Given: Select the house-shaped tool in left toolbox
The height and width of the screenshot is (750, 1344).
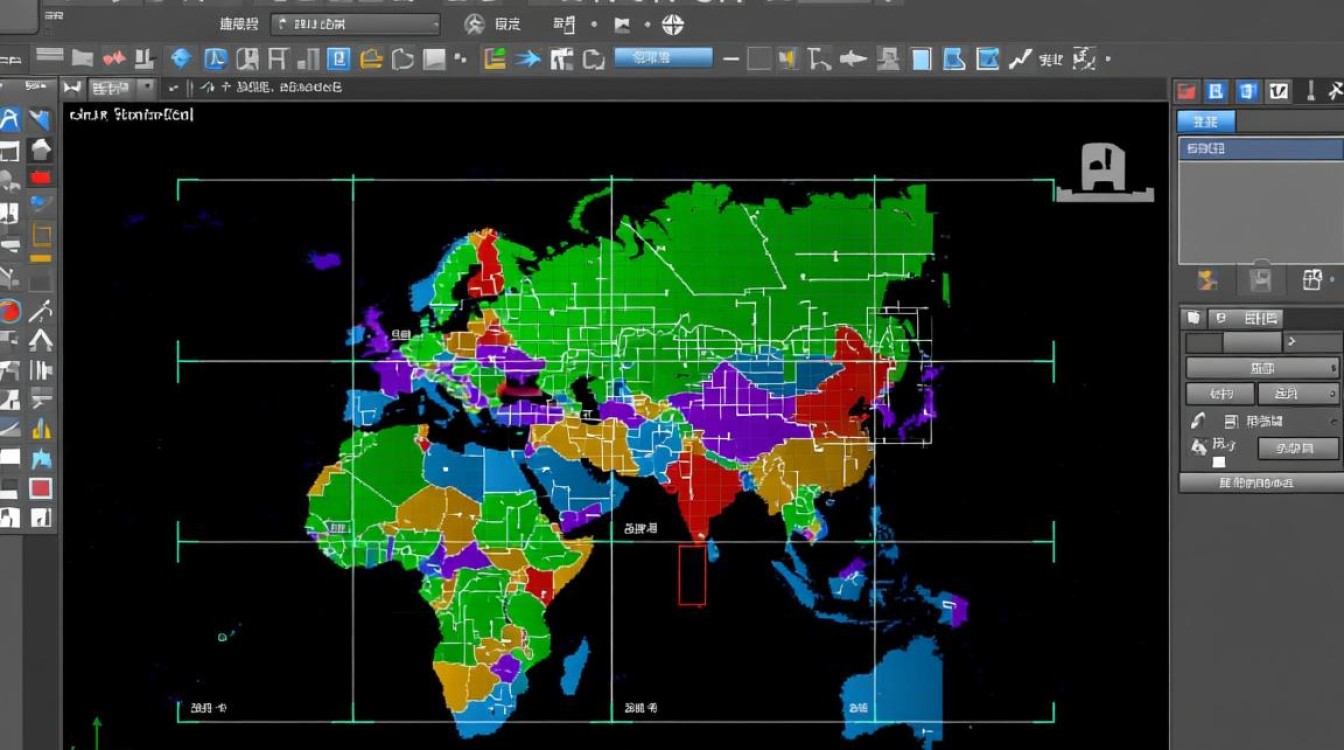Looking at the screenshot, I should coord(40,150).
